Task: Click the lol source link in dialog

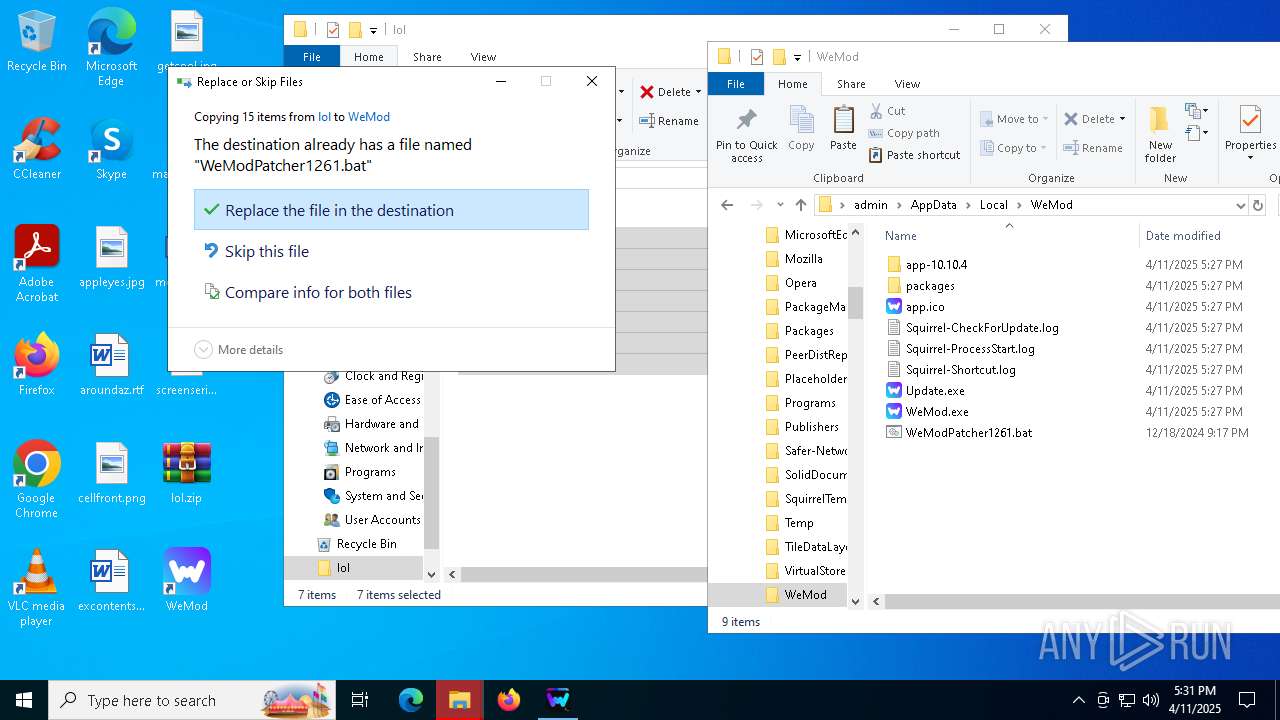Action: pos(324,117)
